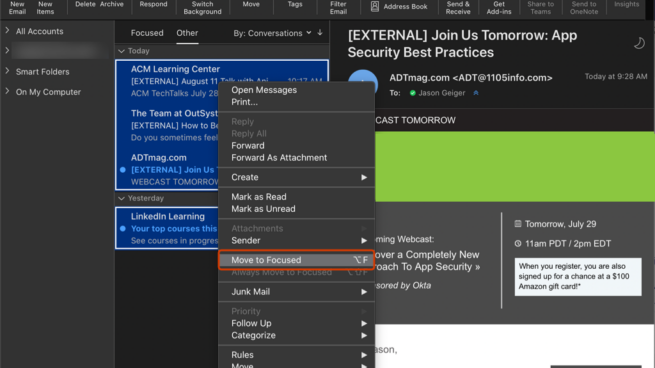
Task: Expand the All Accounts folder tree
Action: 7,30
